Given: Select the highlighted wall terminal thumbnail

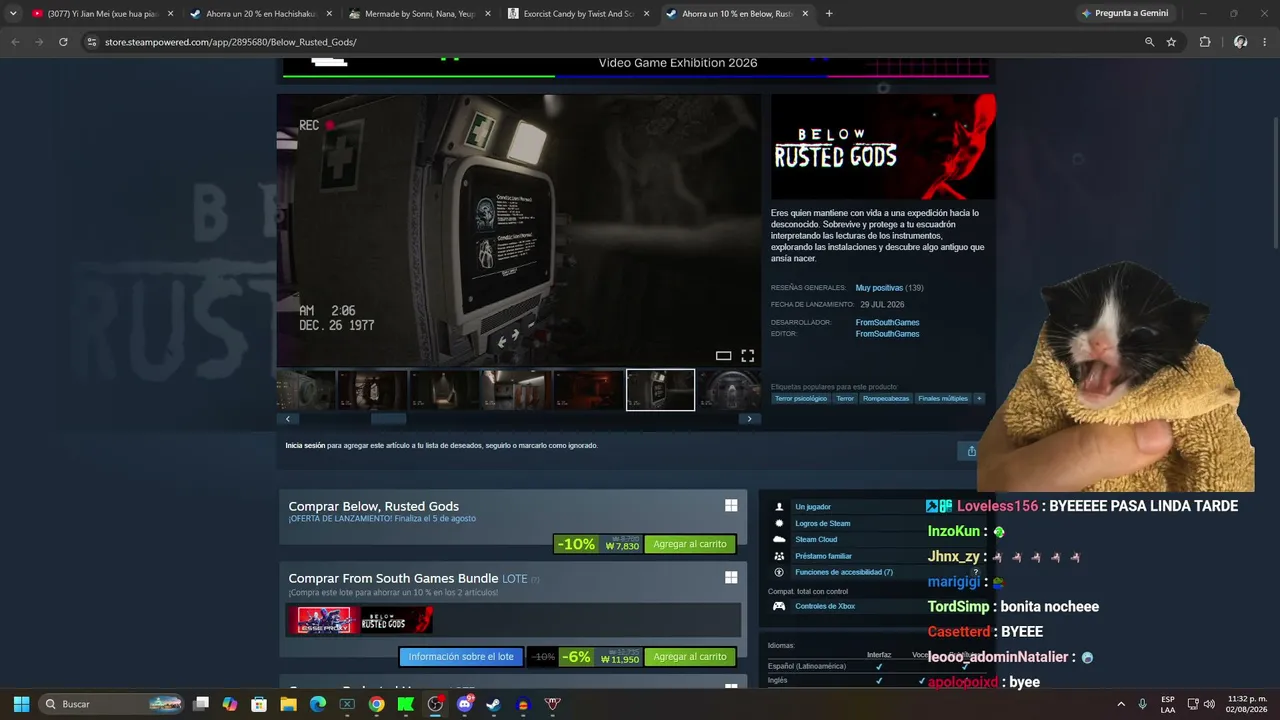Looking at the screenshot, I should pos(660,390).
